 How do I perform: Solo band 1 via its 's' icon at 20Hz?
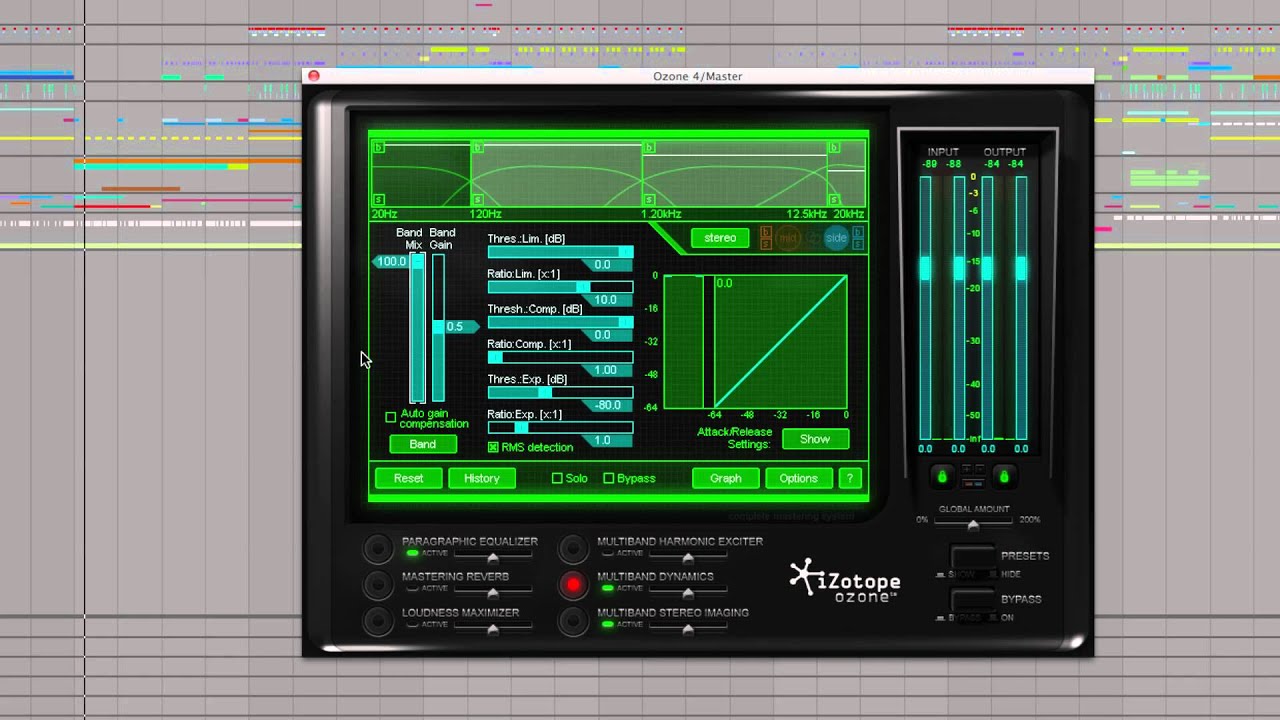click(x=379, y=200)
